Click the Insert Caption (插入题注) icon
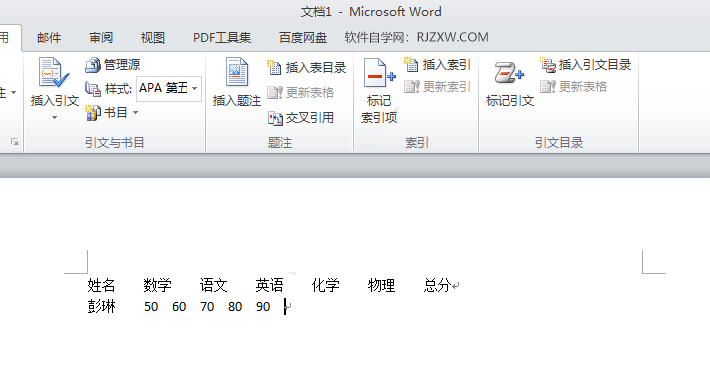Viewport: 710px width, 374px height. 237,72
